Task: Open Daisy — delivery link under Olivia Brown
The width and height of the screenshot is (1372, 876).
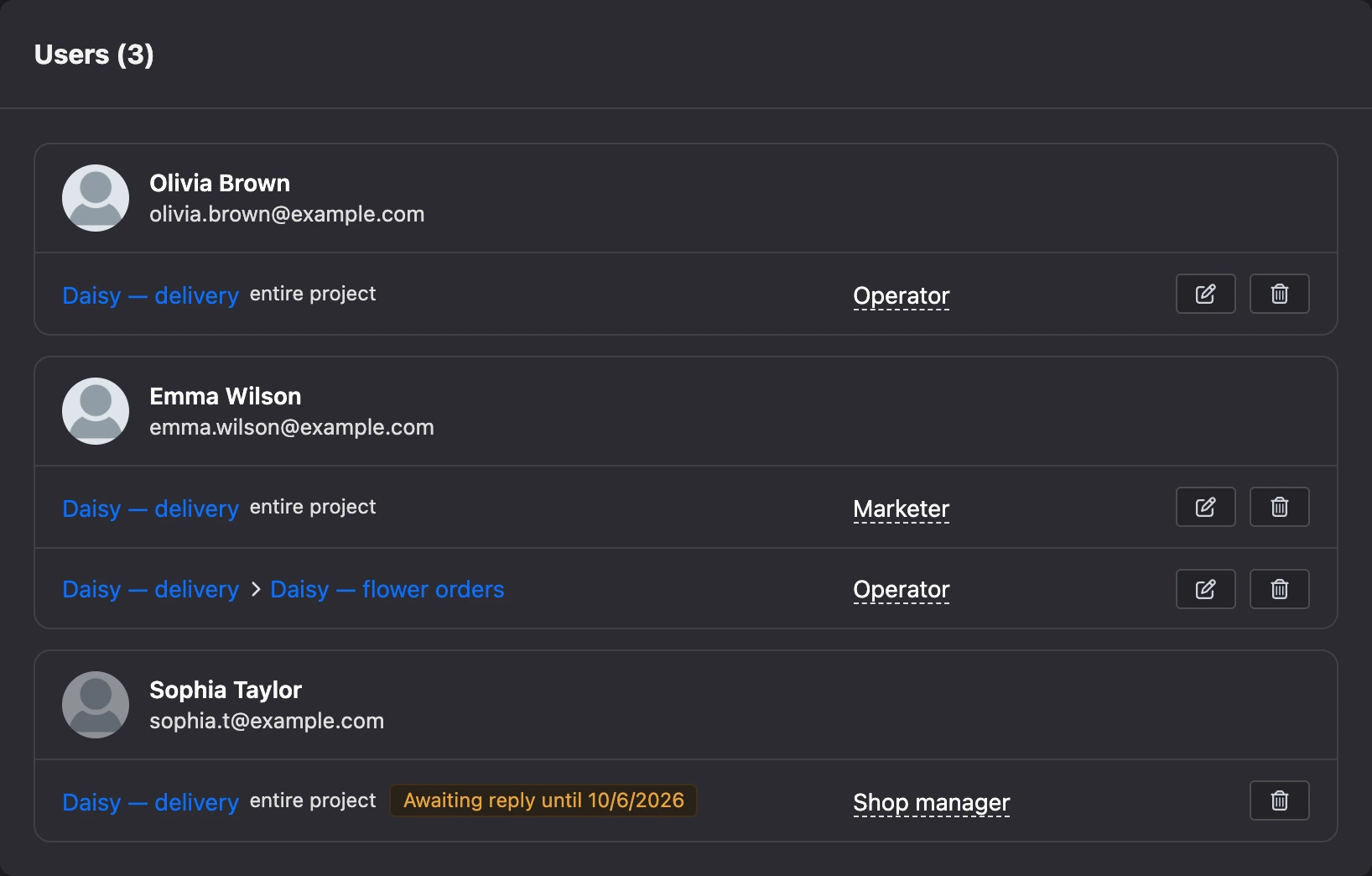Action: coord(151,295)
